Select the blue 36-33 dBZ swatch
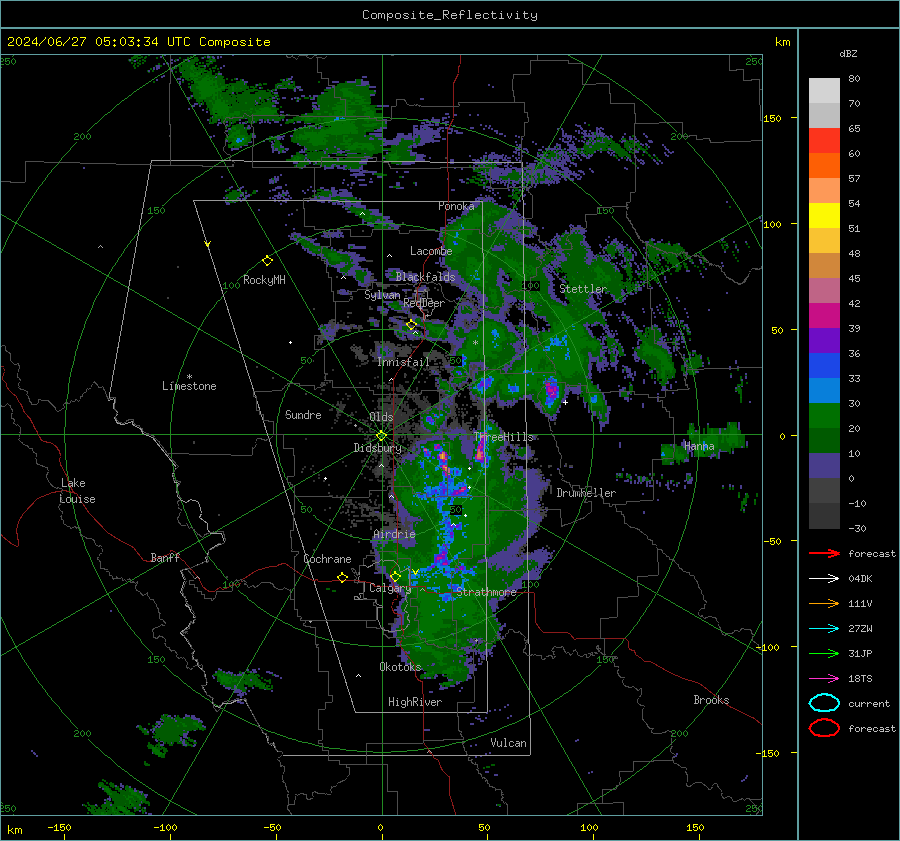The height and width of the screenshot is (841, 900). pos(824,366)
